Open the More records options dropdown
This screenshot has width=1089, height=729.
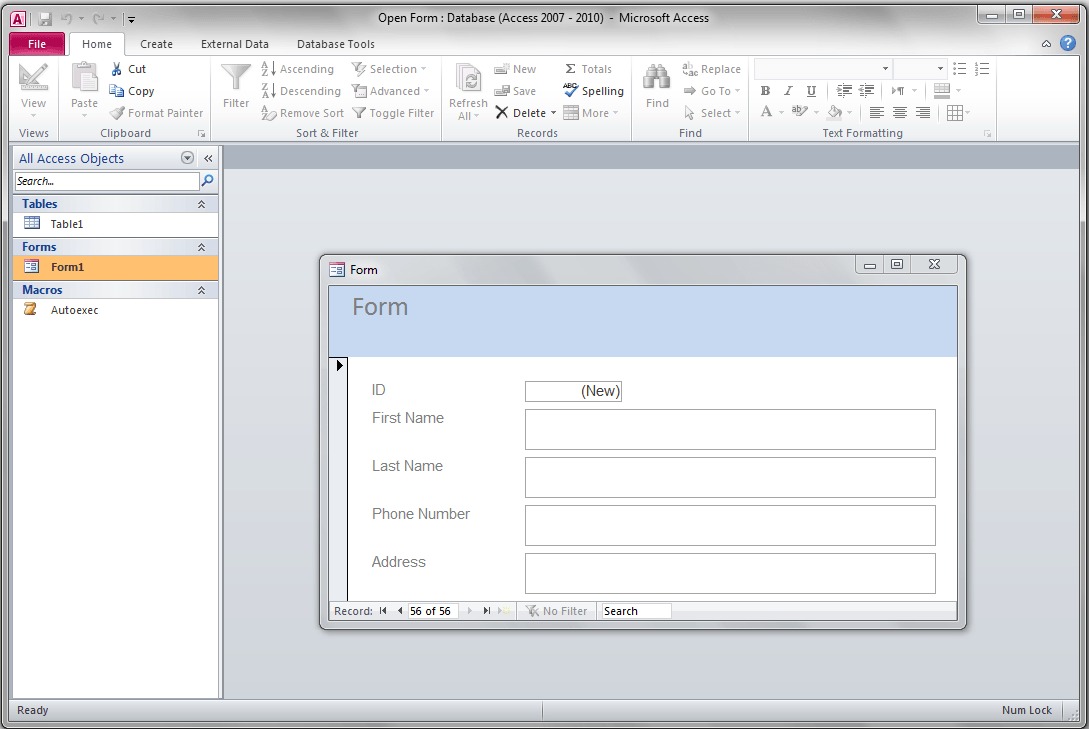590,113
